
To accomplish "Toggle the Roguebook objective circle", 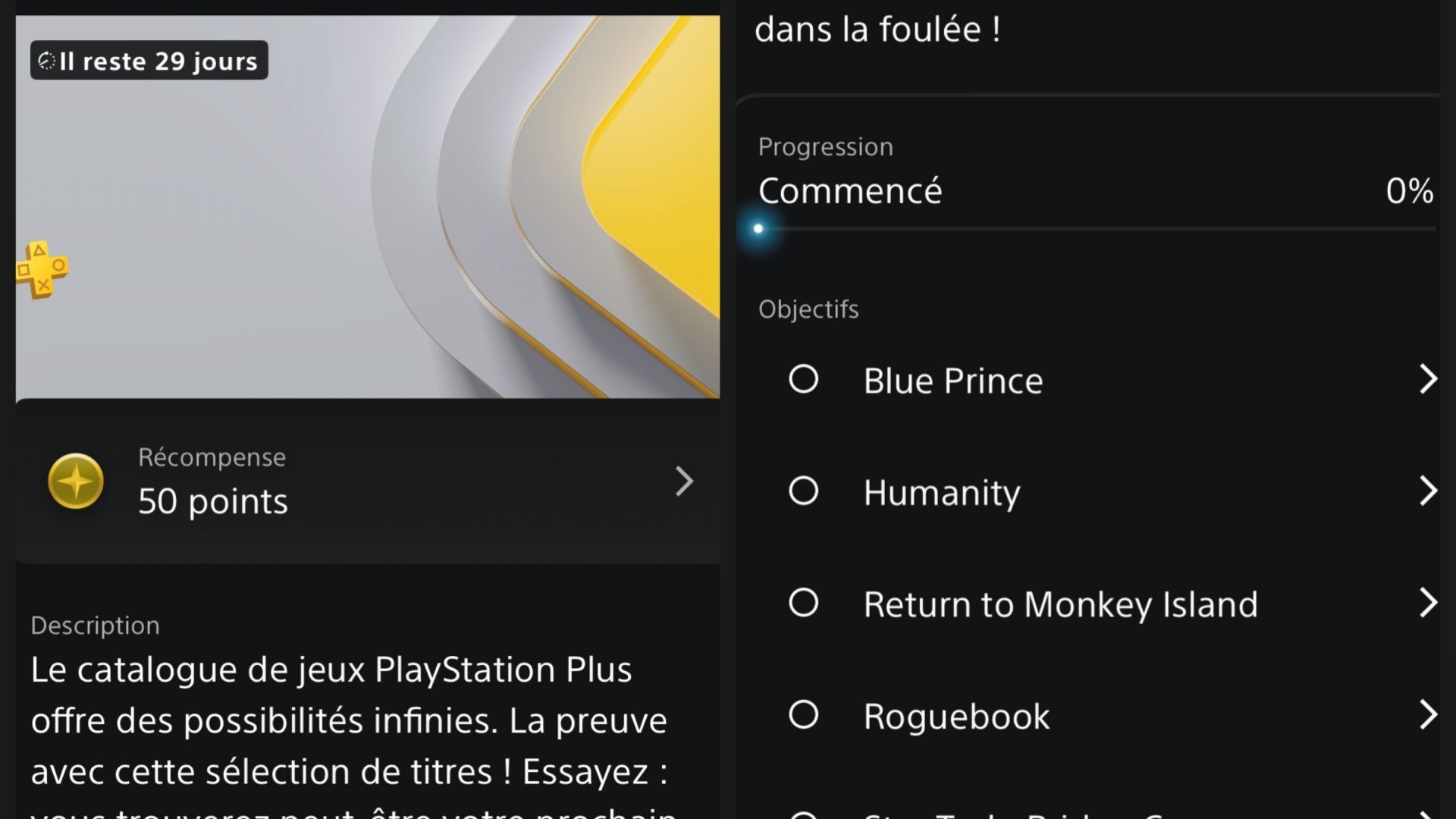I will click(x=803, y=714).
